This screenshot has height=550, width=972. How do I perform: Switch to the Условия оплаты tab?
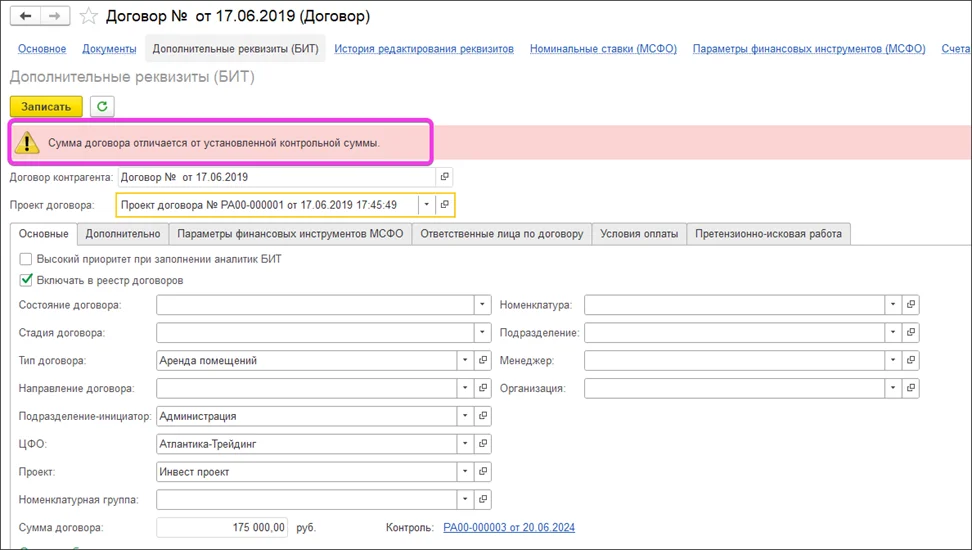point(639,234)
